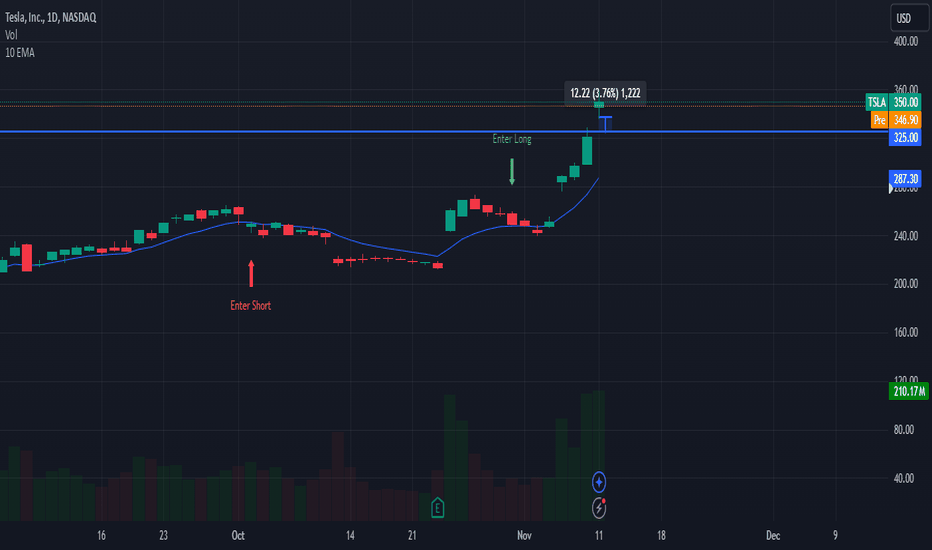Viewport: 932px width, 550px height.
Task: Click the TSLA 350.00 price label
Action: [x=893, y=102]
